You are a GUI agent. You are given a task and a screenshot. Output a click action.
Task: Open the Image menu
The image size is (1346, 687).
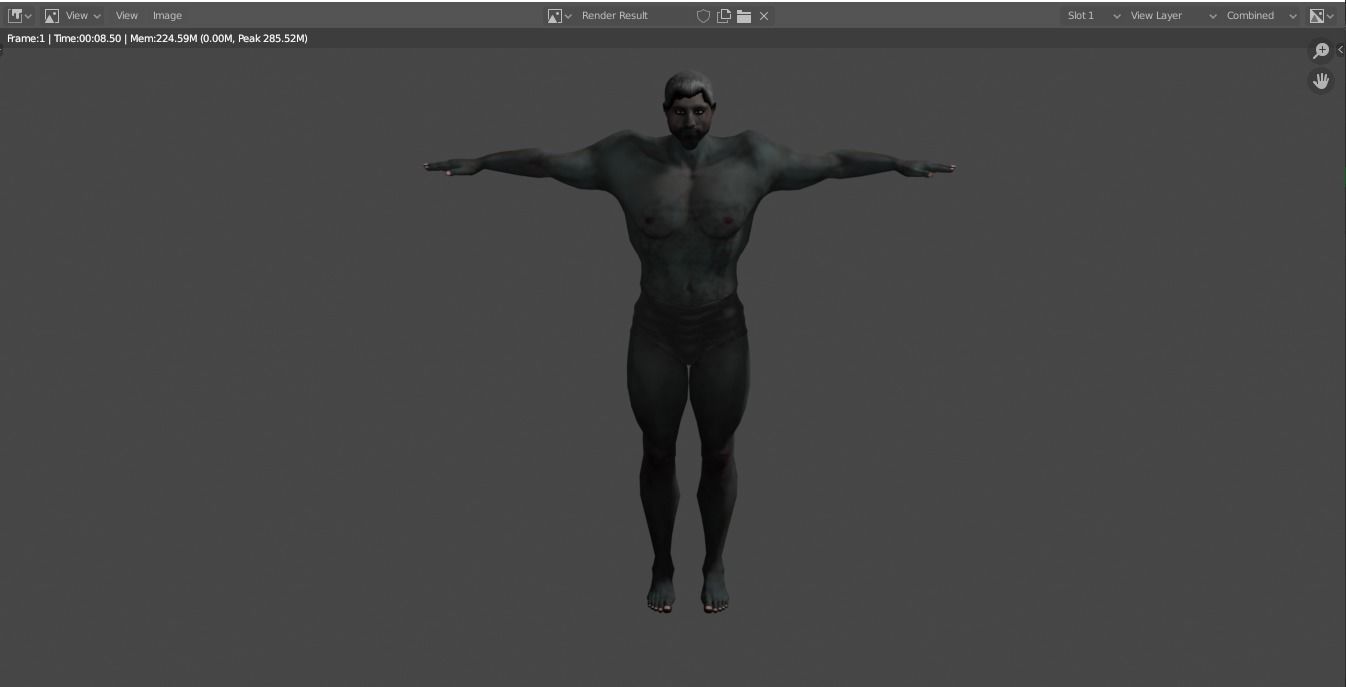pos(167,16)
